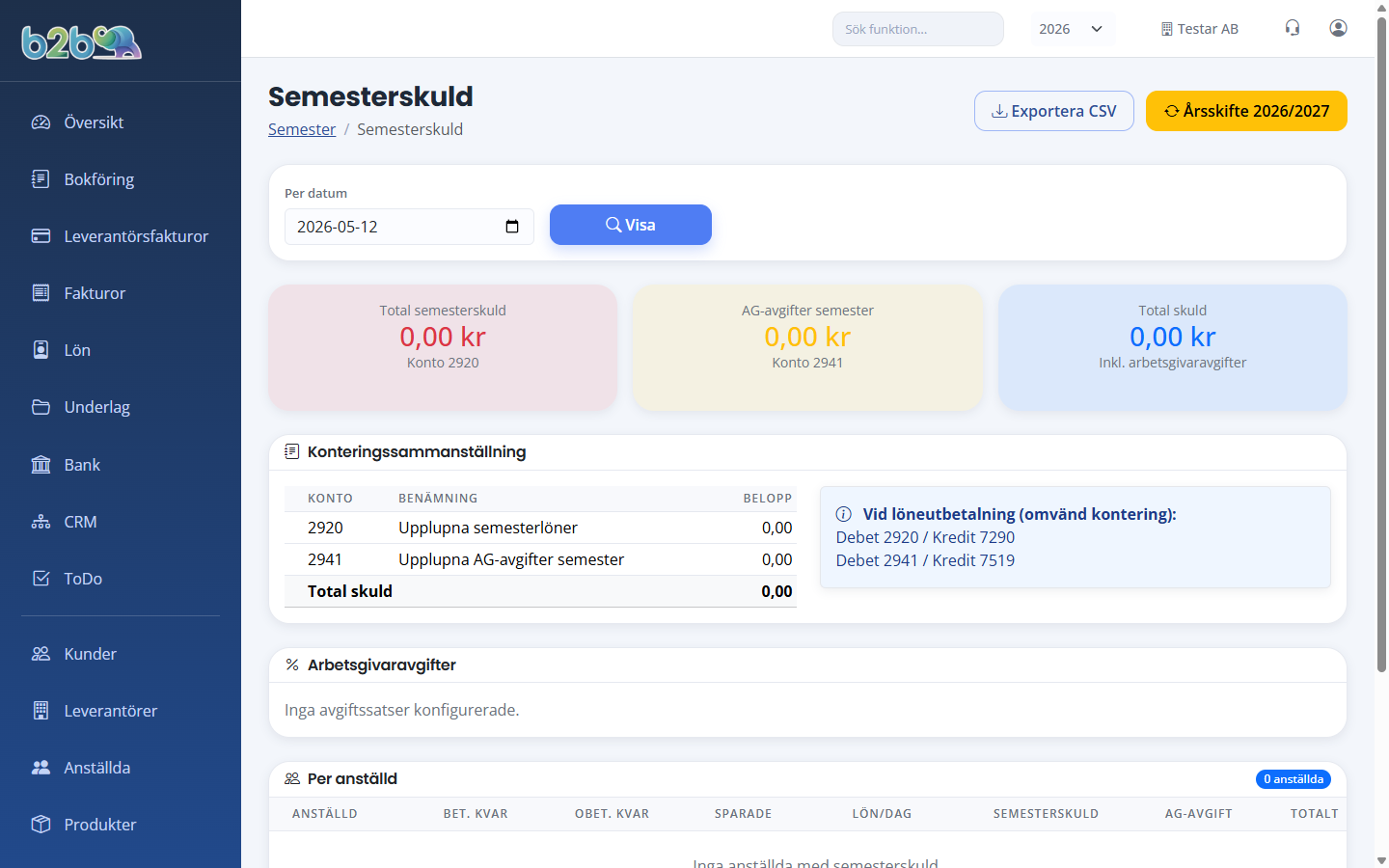Open the Underlag folder icon

pyautogui.click(x=41, y=407)
